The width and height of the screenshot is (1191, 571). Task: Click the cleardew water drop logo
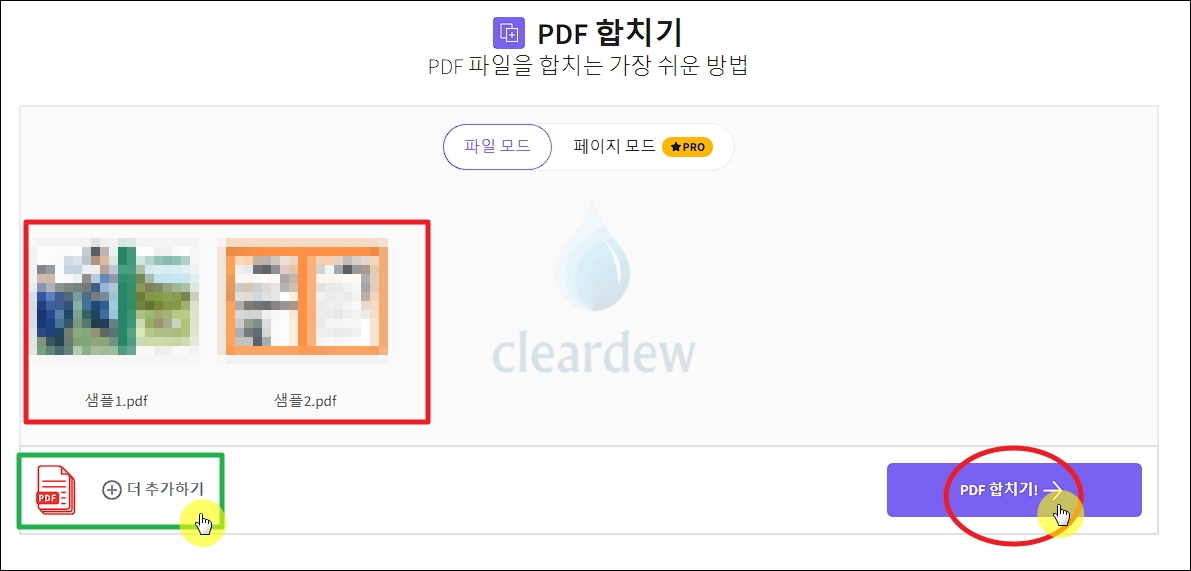592,254
